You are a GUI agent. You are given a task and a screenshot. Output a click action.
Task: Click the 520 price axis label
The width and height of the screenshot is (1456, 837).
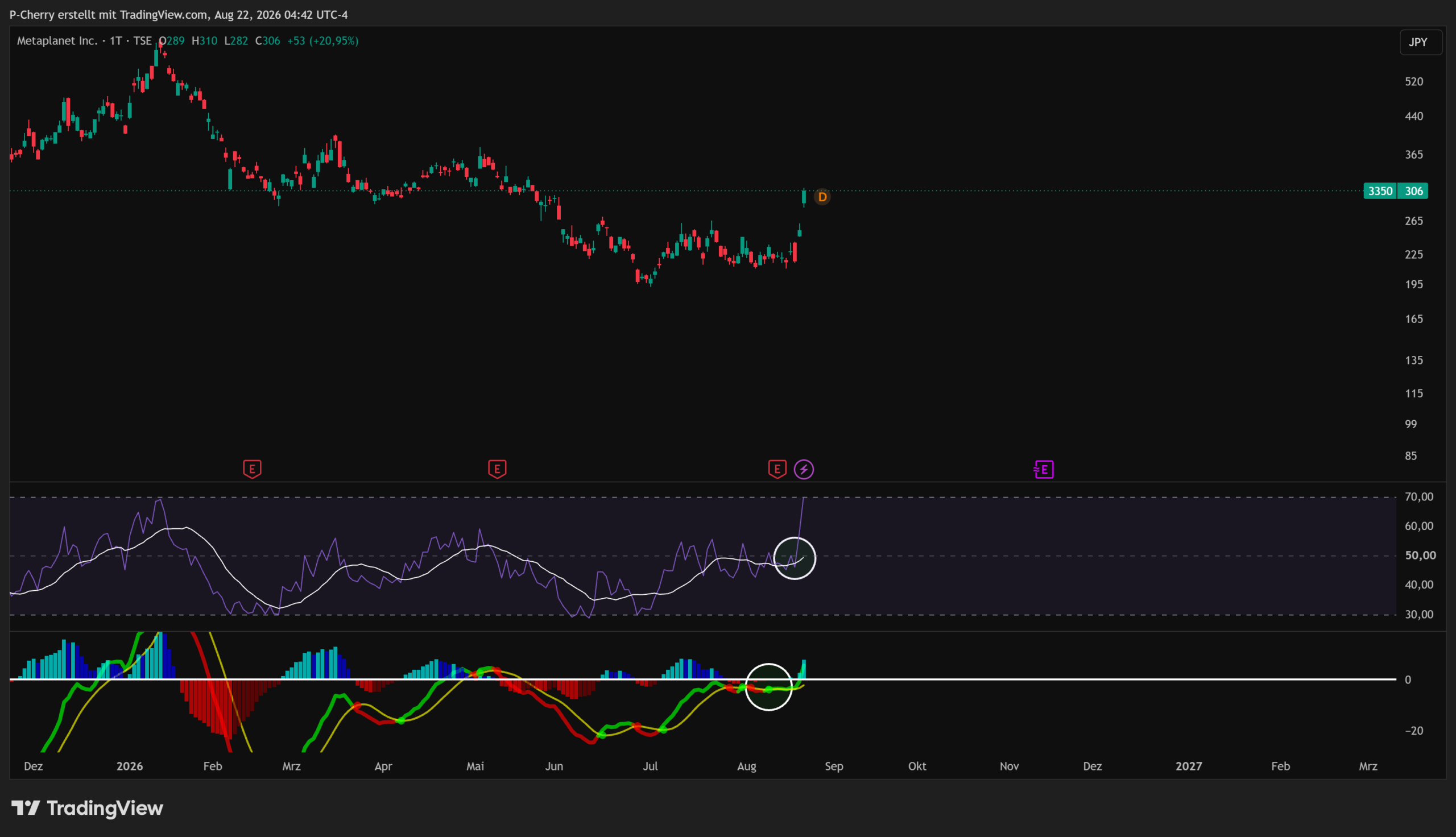[x=1414, y=82]
